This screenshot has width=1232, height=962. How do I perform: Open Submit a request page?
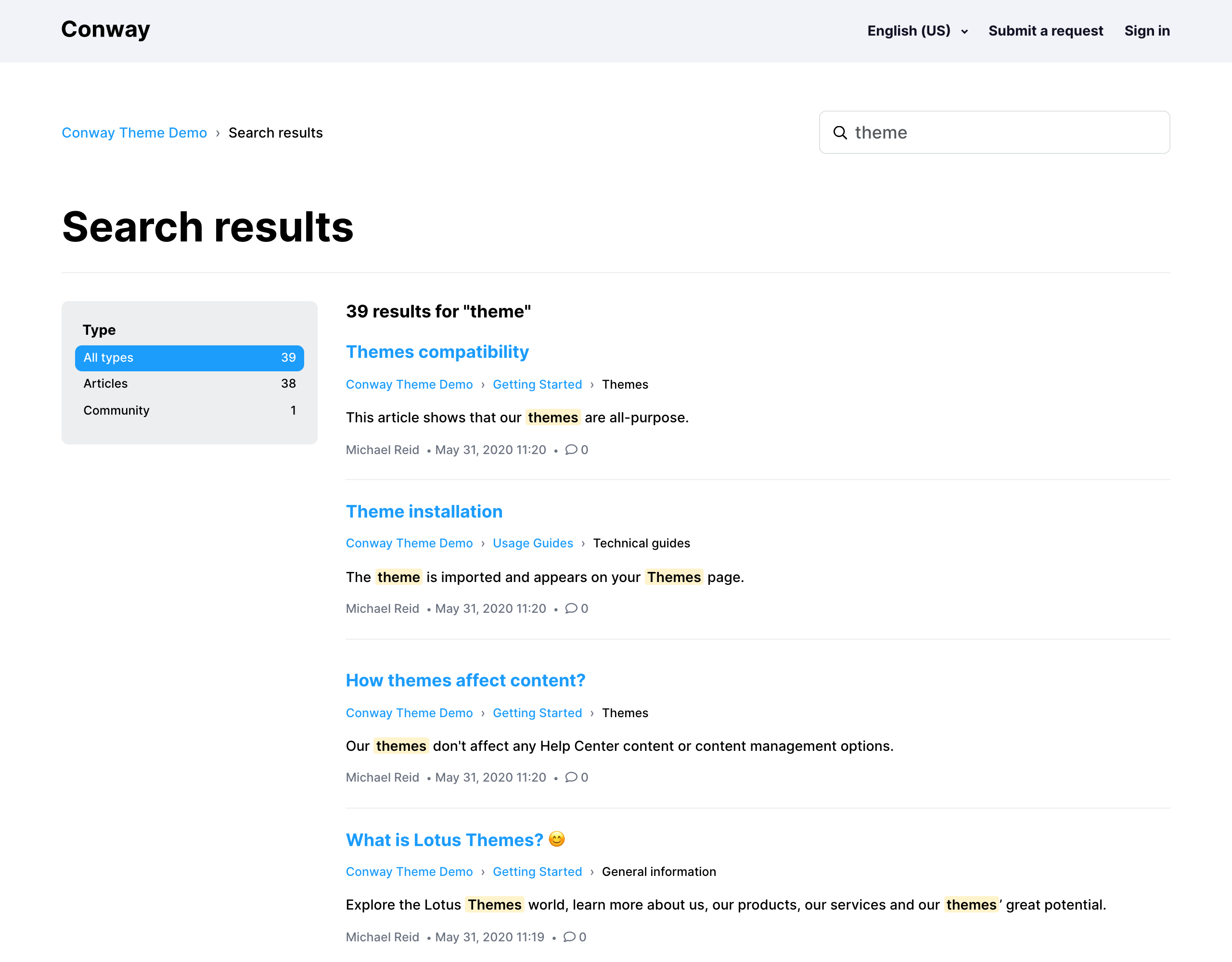1045,31
